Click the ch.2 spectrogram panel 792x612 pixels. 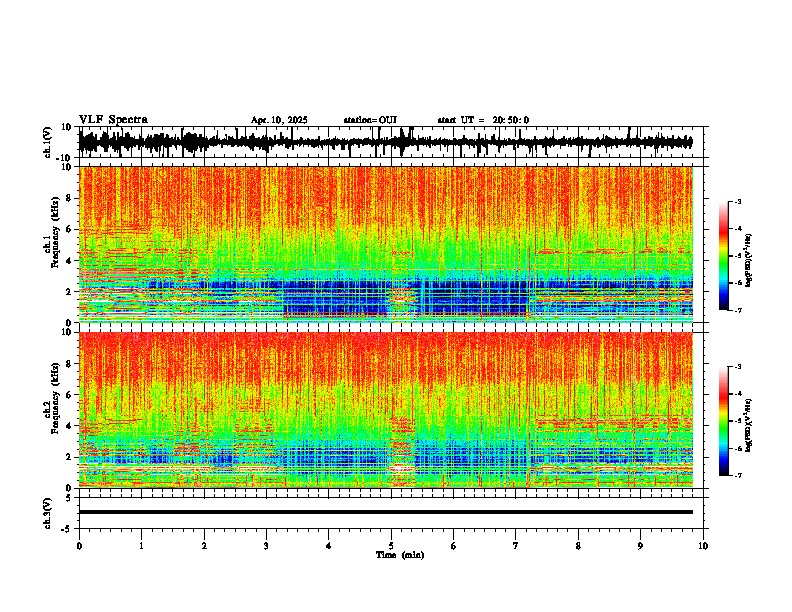385,410
